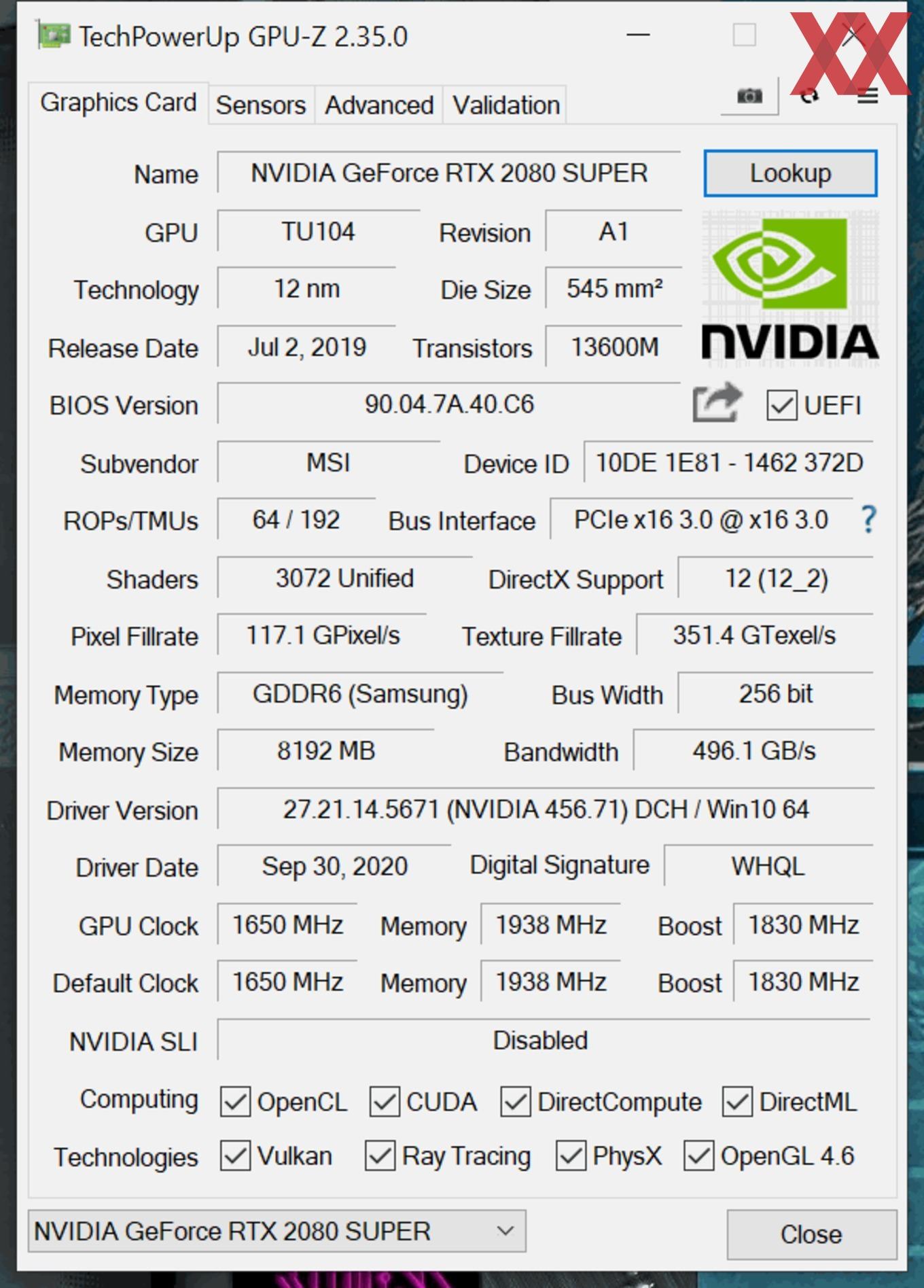Viewport: 924px width, 1288px height.
Task: Click the GPU-Z app icon in title bar
Action: pos(54,35)
